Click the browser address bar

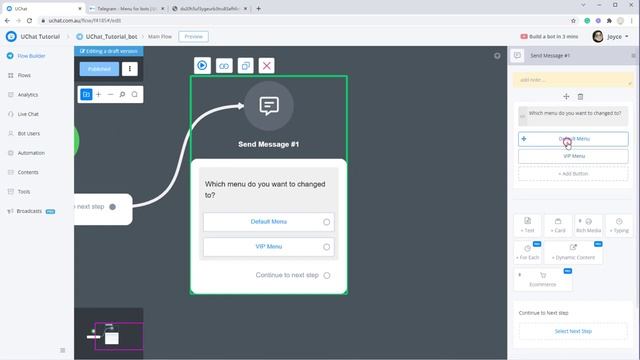click(x=302, y=20)
